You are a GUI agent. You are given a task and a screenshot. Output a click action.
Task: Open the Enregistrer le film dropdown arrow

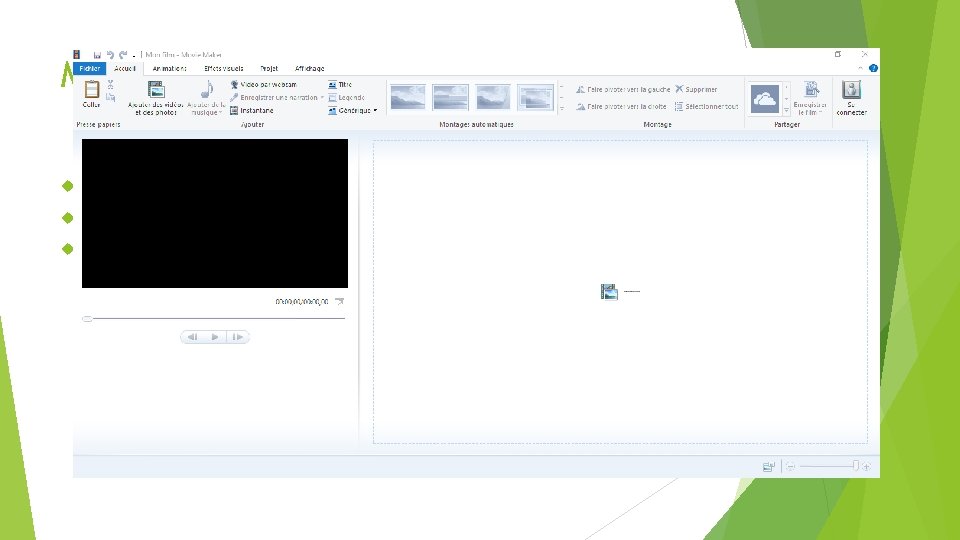click(x=821, y=113)
